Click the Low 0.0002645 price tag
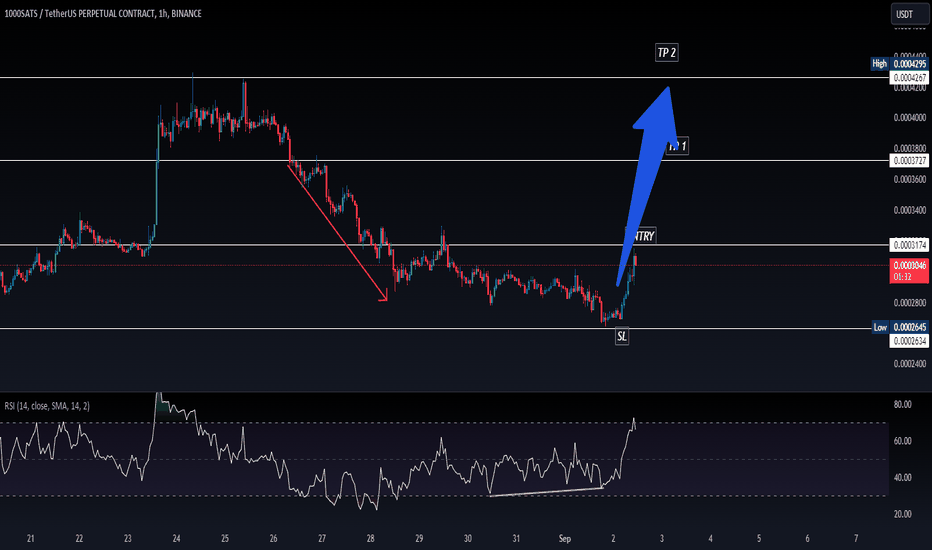 point(900,327)
